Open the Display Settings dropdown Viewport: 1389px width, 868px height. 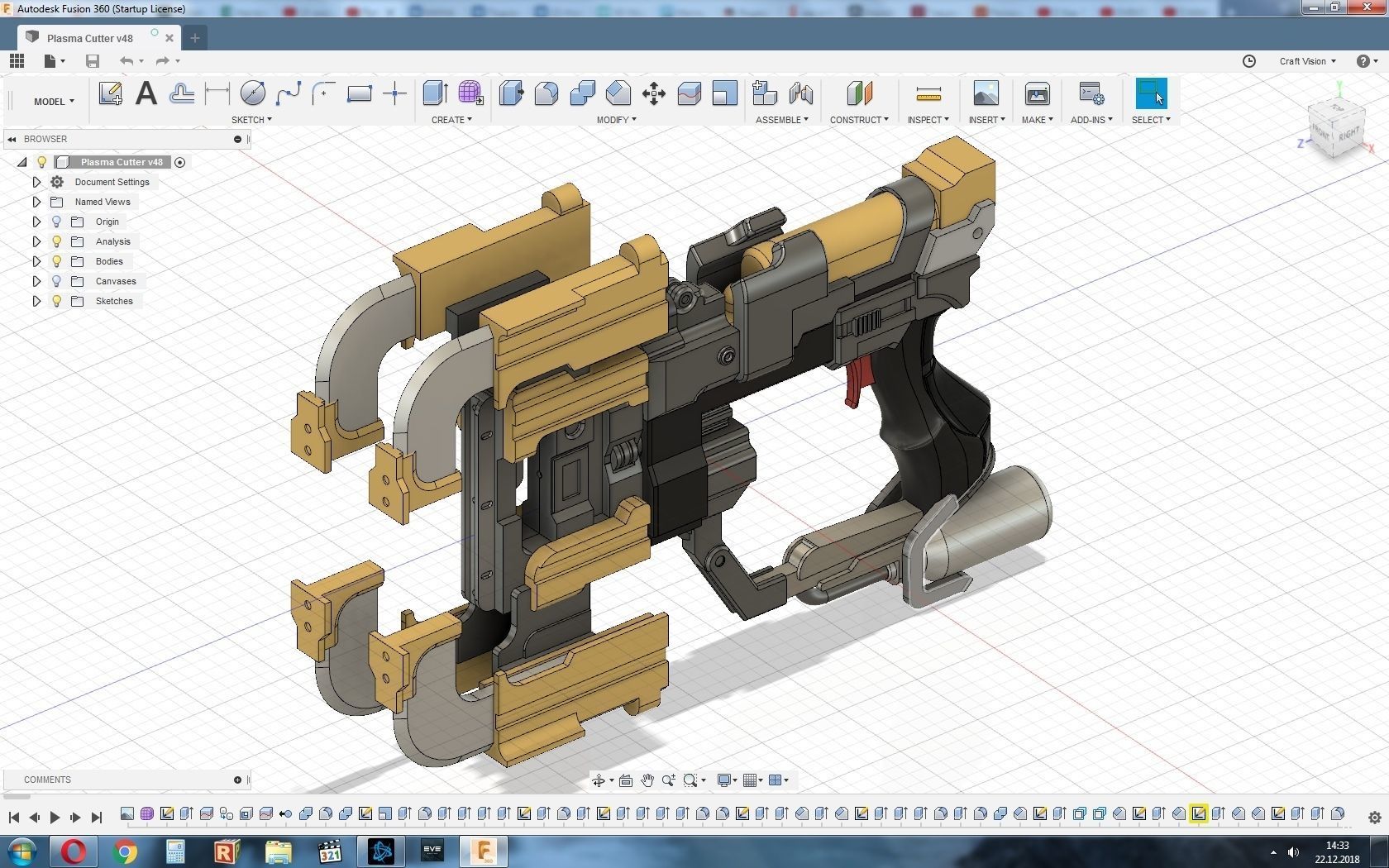[728, 780]
